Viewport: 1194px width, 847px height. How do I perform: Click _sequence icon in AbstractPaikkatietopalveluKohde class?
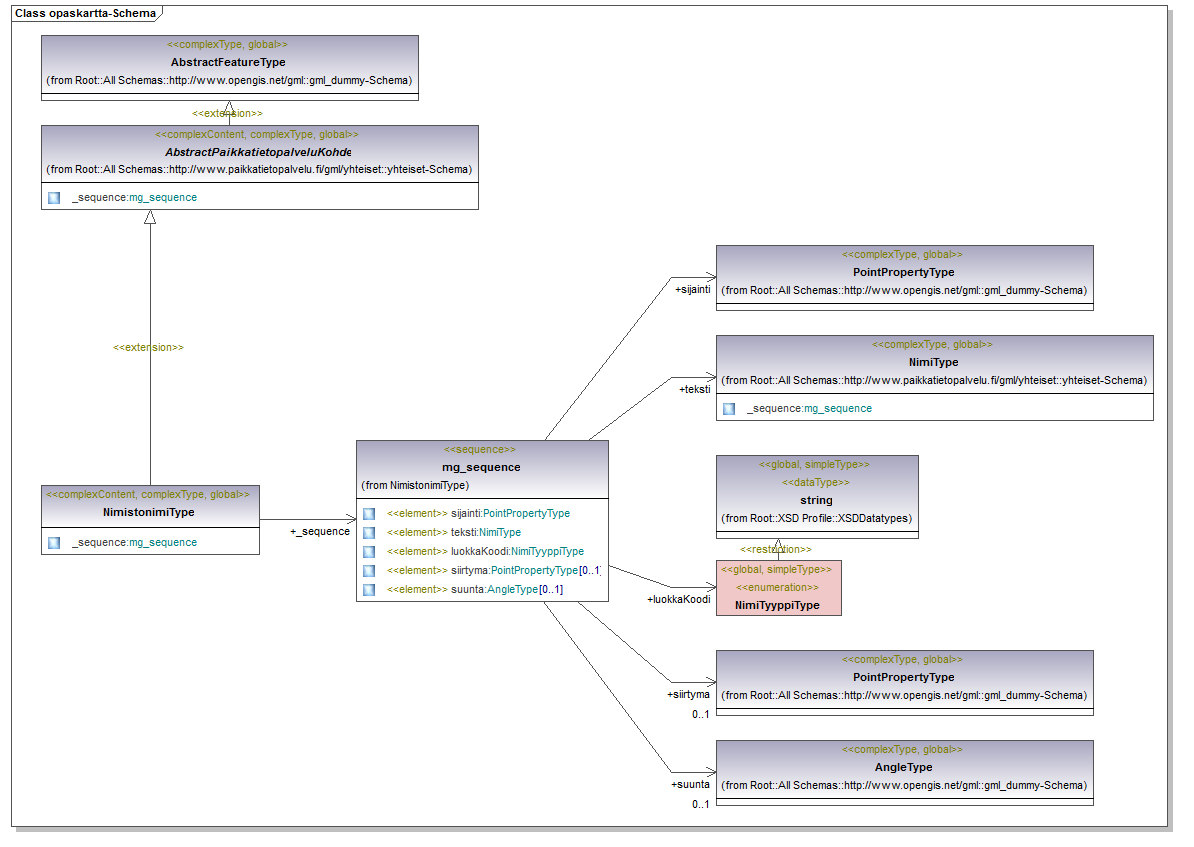pyautogui.click(x=54, y=197)
